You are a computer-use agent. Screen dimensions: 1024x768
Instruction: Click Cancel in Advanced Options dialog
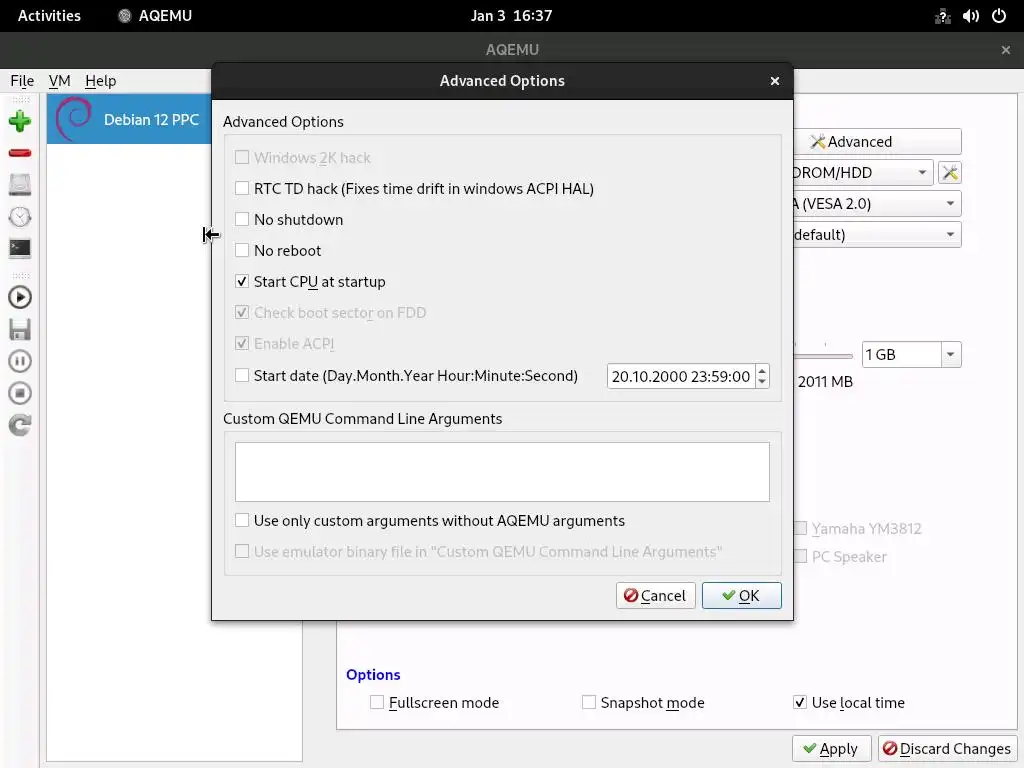tap(656, 596)
